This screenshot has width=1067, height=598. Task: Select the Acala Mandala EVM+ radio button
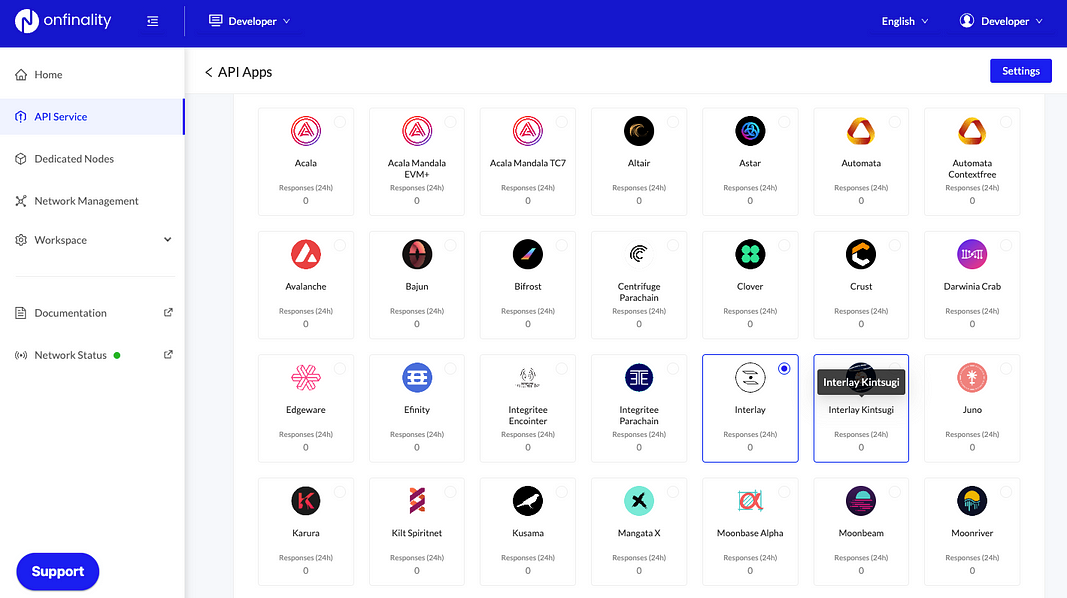tap(450, 122)
